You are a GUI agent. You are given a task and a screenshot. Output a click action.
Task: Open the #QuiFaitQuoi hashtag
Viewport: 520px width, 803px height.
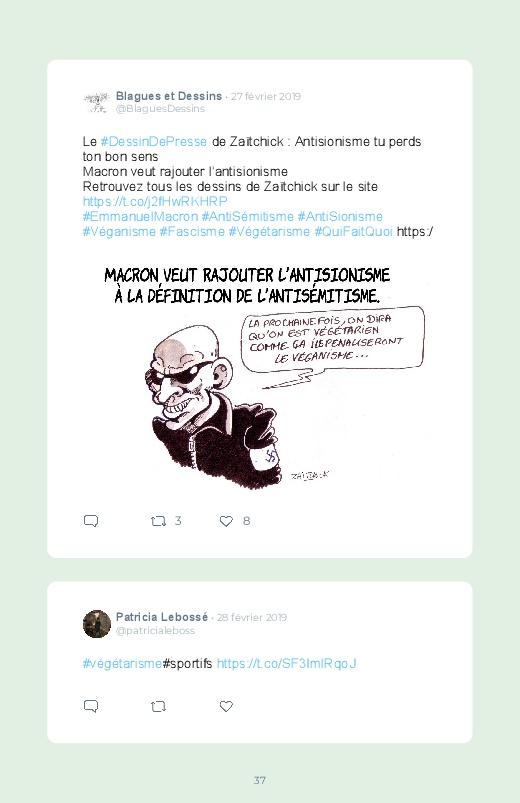click(353, 232)
